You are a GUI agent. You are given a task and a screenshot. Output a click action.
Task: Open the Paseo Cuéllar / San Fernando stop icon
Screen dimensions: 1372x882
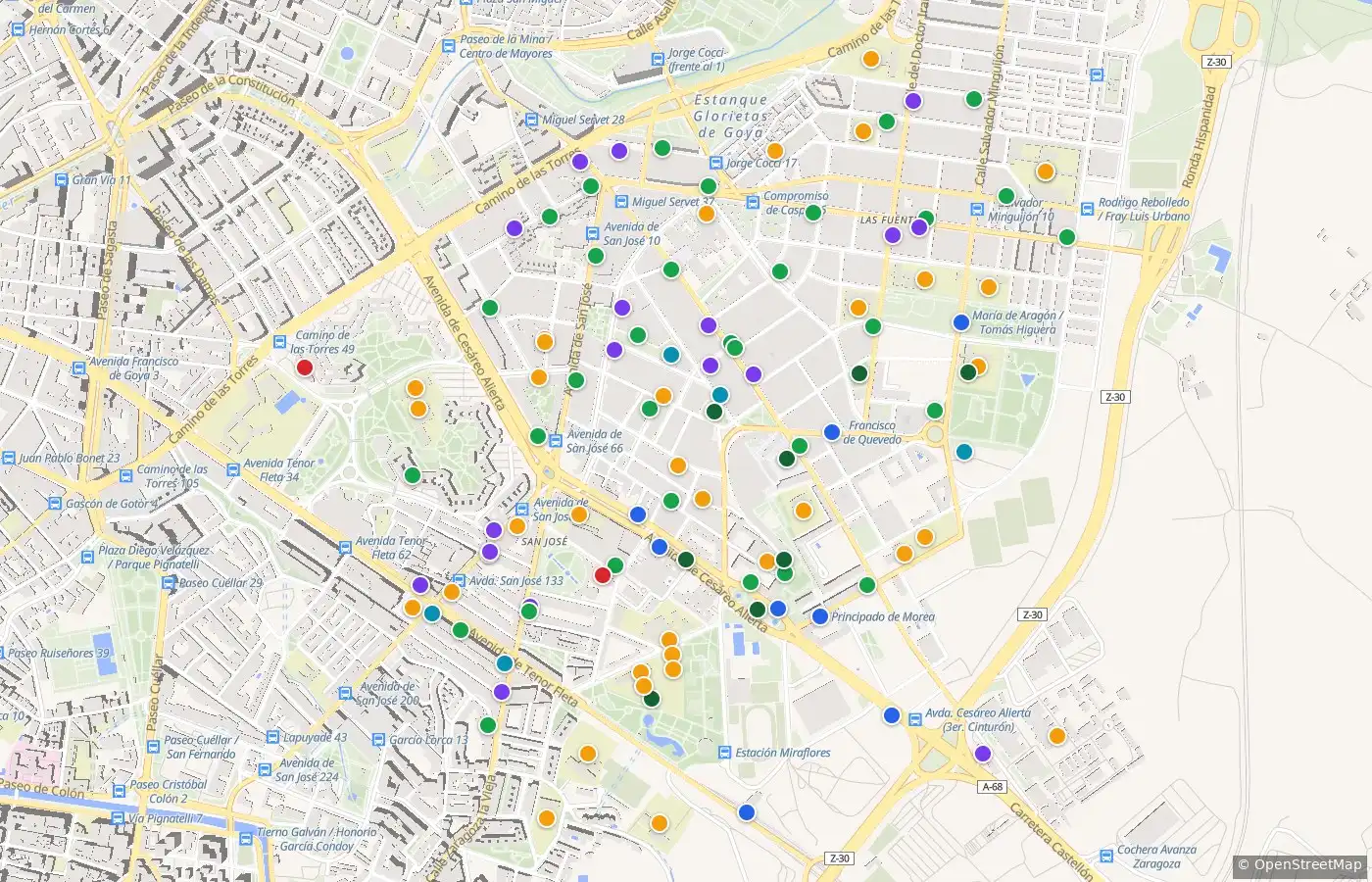(x=154, y=747)
